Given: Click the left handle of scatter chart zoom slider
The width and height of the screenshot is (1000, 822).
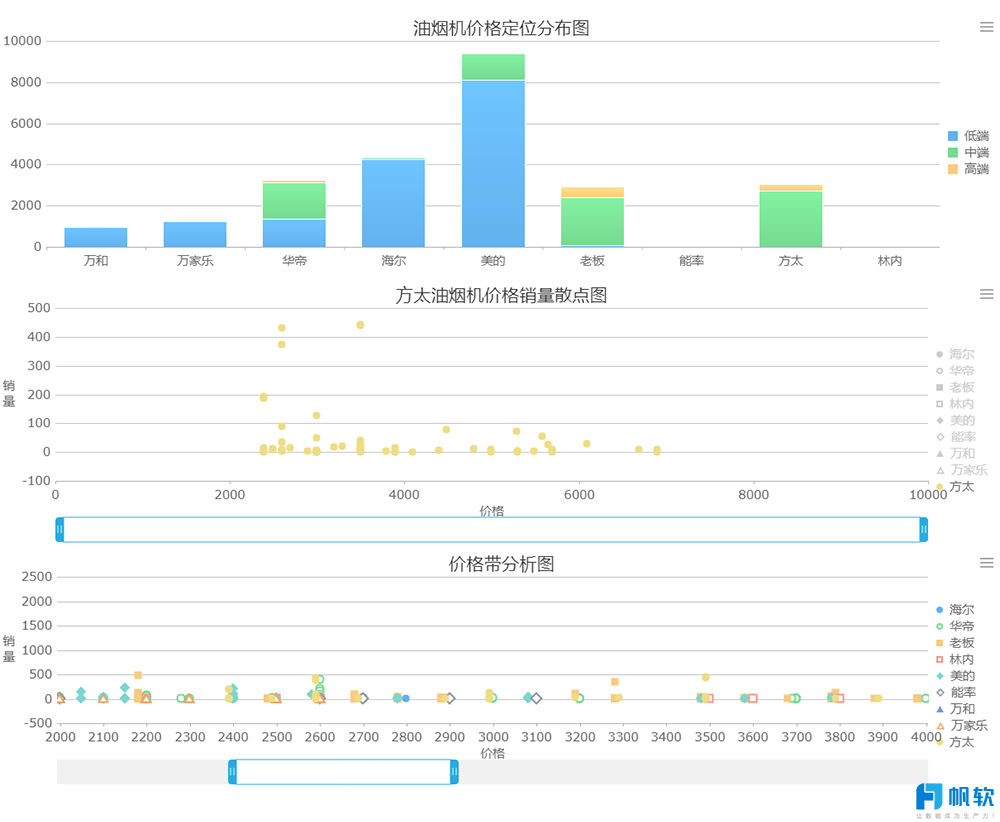Looking at the screenshot, I should (60, 530).
